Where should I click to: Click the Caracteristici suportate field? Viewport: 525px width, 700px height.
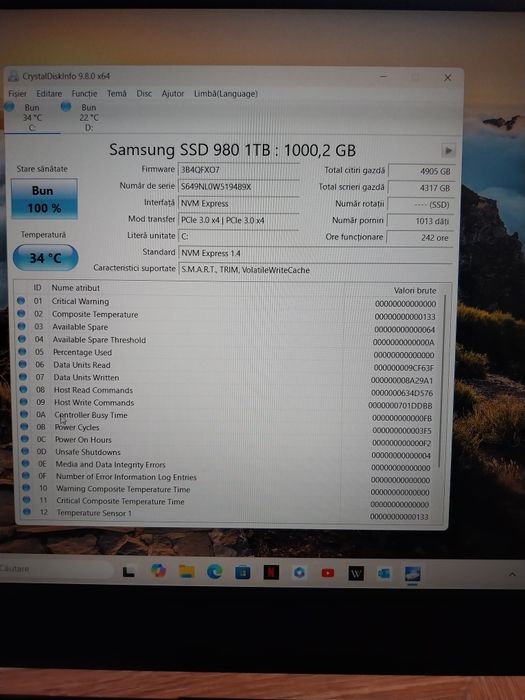[x=316, y=270]
